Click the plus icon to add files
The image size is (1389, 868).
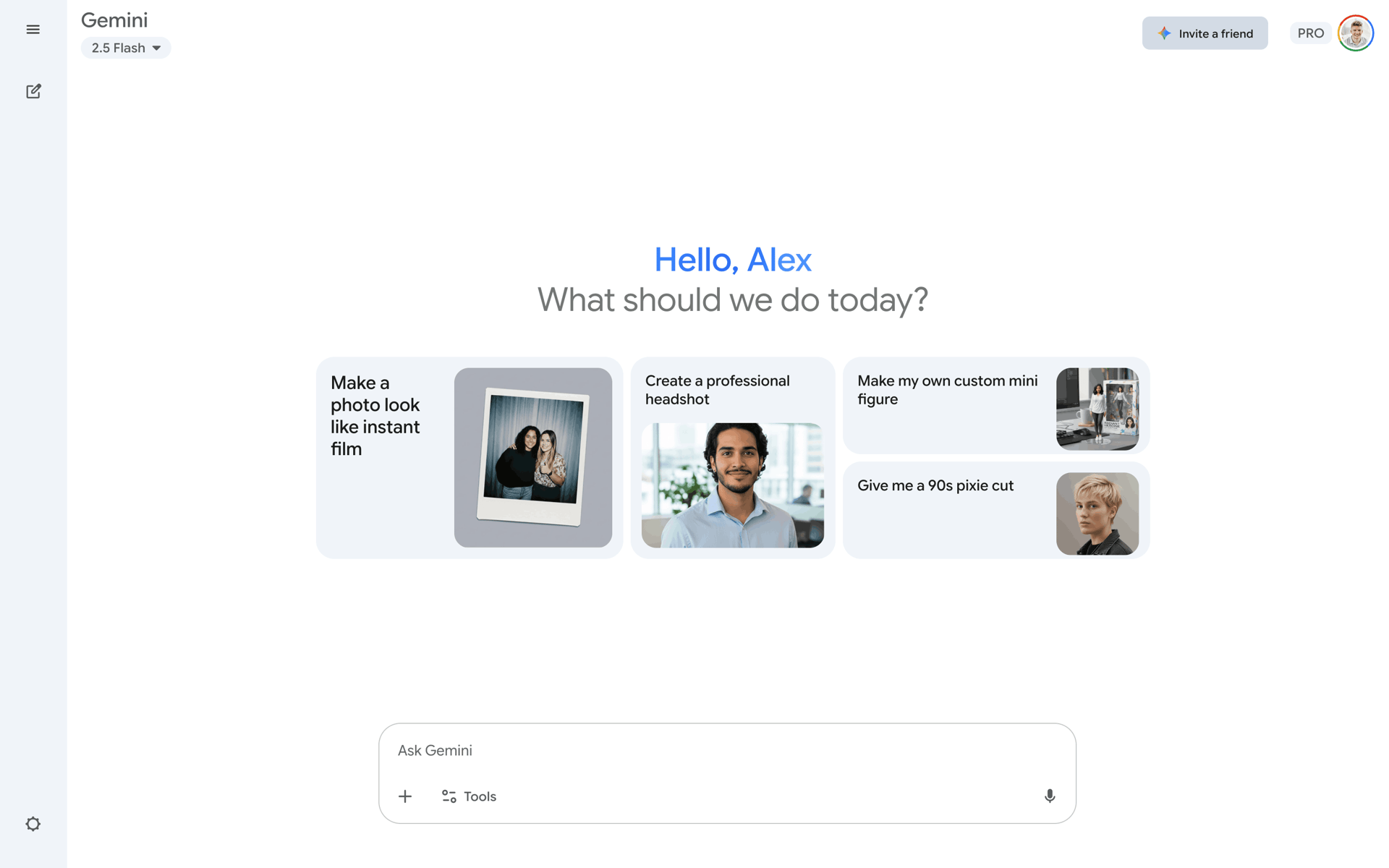click(405, 796)
